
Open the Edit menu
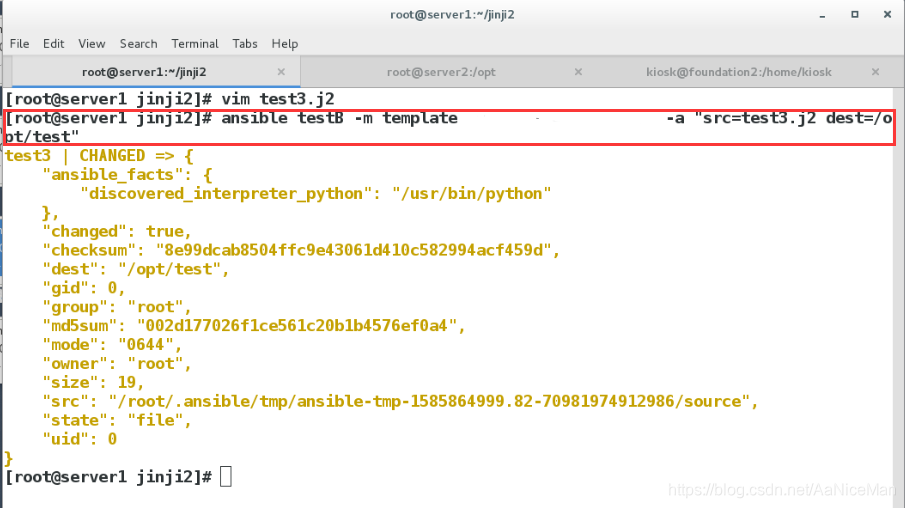coord(53,44)
